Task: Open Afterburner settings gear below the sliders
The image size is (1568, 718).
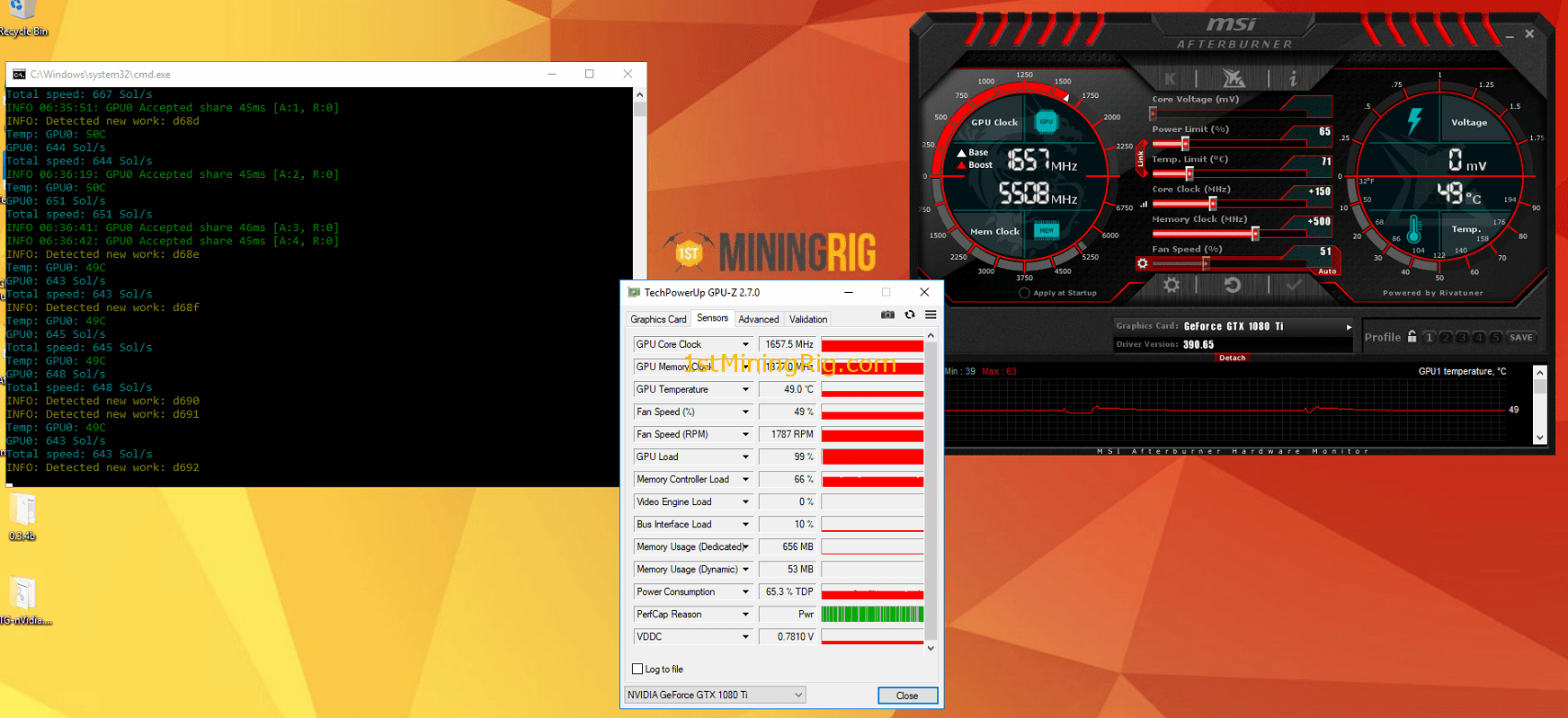Action: (1171, 285)
